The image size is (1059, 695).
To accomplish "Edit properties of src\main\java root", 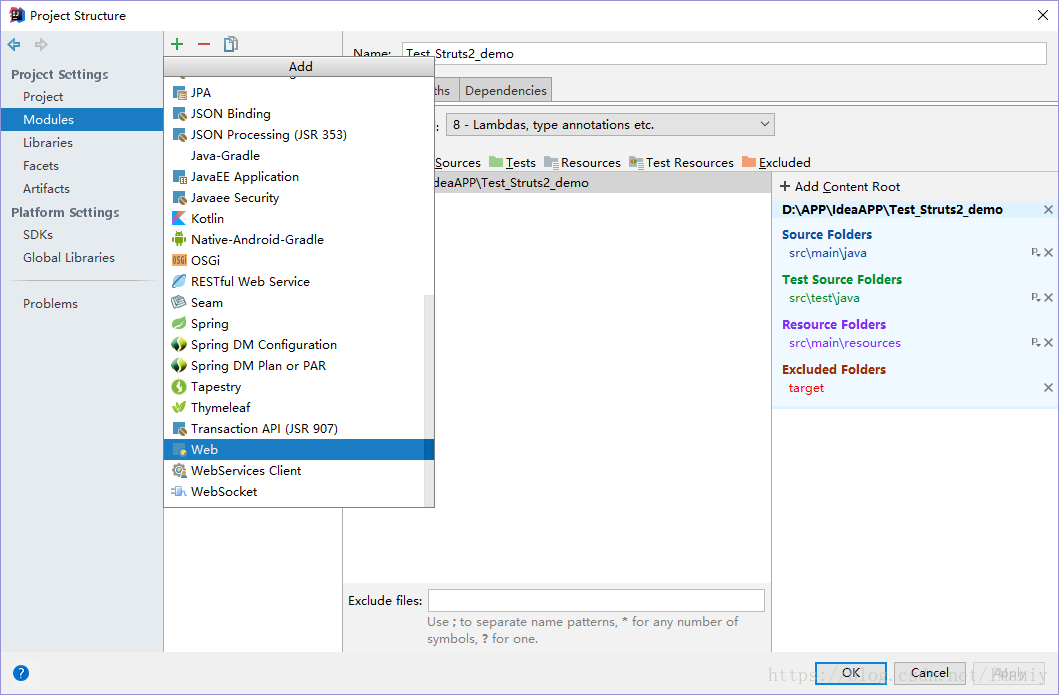I will [1035, 253].
